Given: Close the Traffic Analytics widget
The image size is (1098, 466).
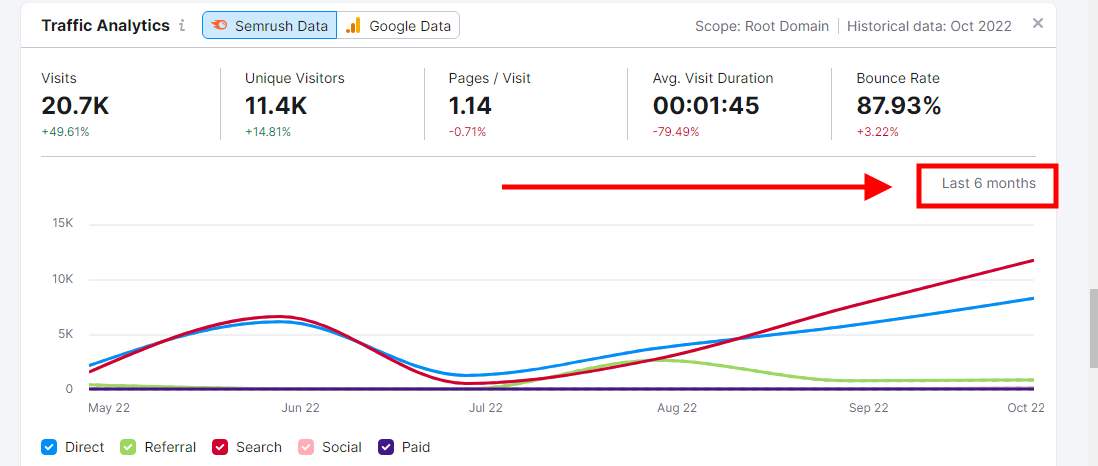Looking at the screenshot, I should pos(1038,23).
